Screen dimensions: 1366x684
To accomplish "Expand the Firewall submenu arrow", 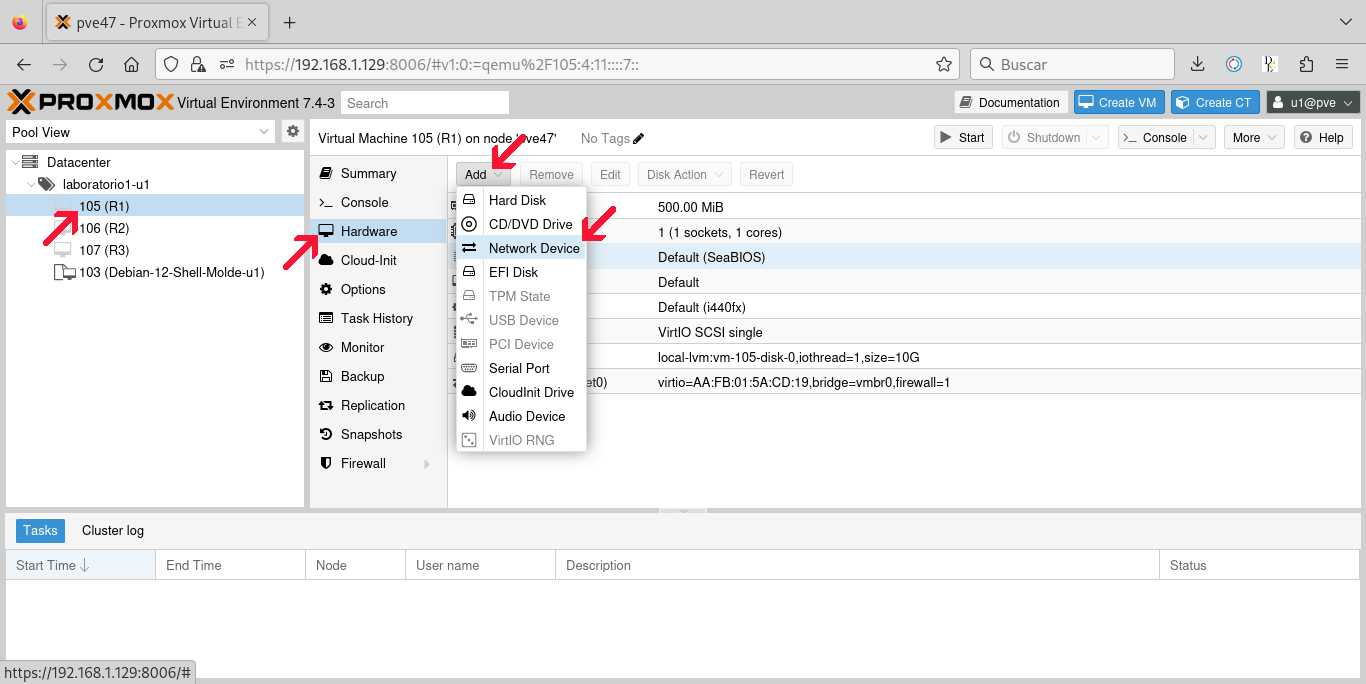I will [427, 464].
